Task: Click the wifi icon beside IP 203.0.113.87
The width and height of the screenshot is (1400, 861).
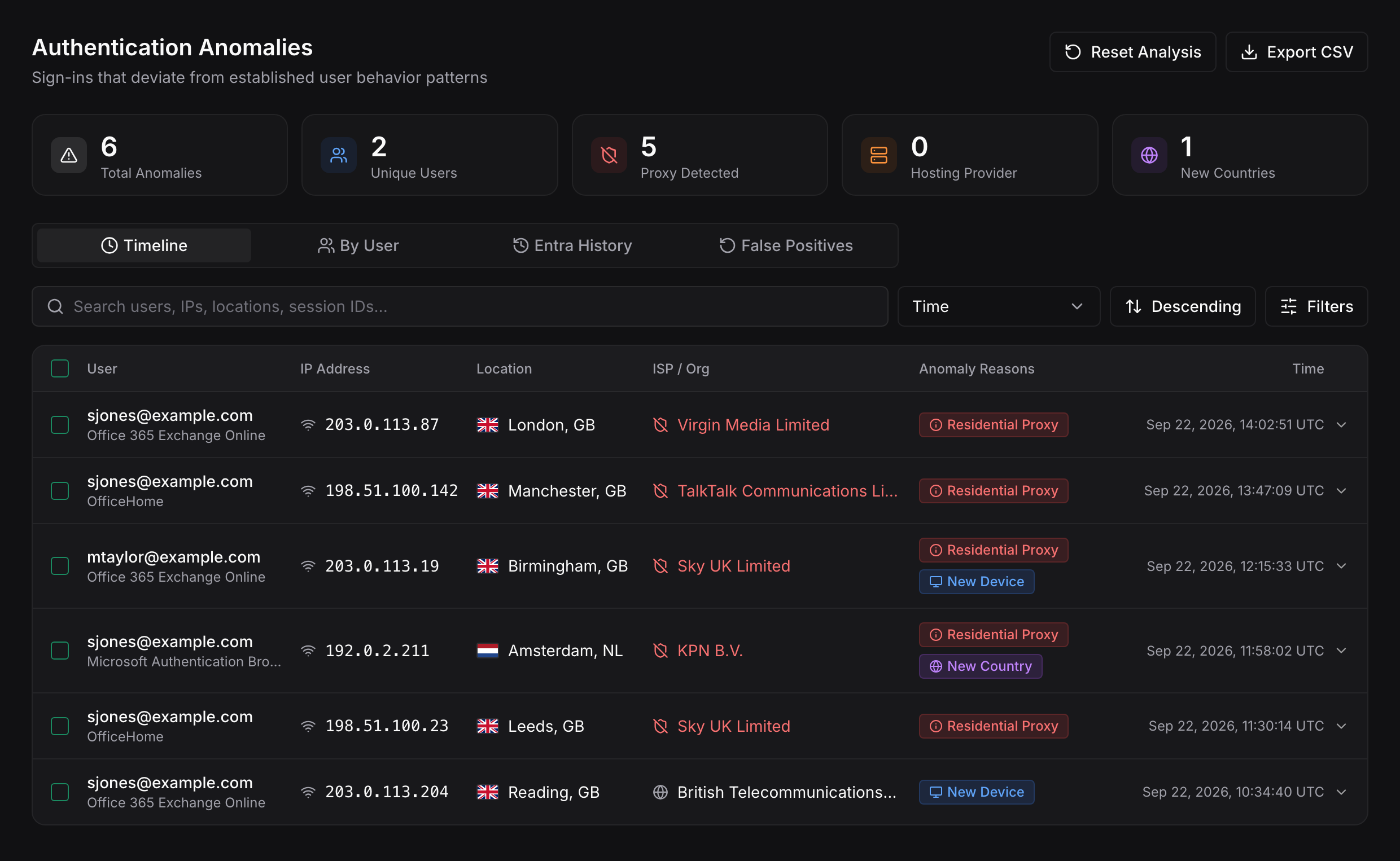Action: [308, 425]
